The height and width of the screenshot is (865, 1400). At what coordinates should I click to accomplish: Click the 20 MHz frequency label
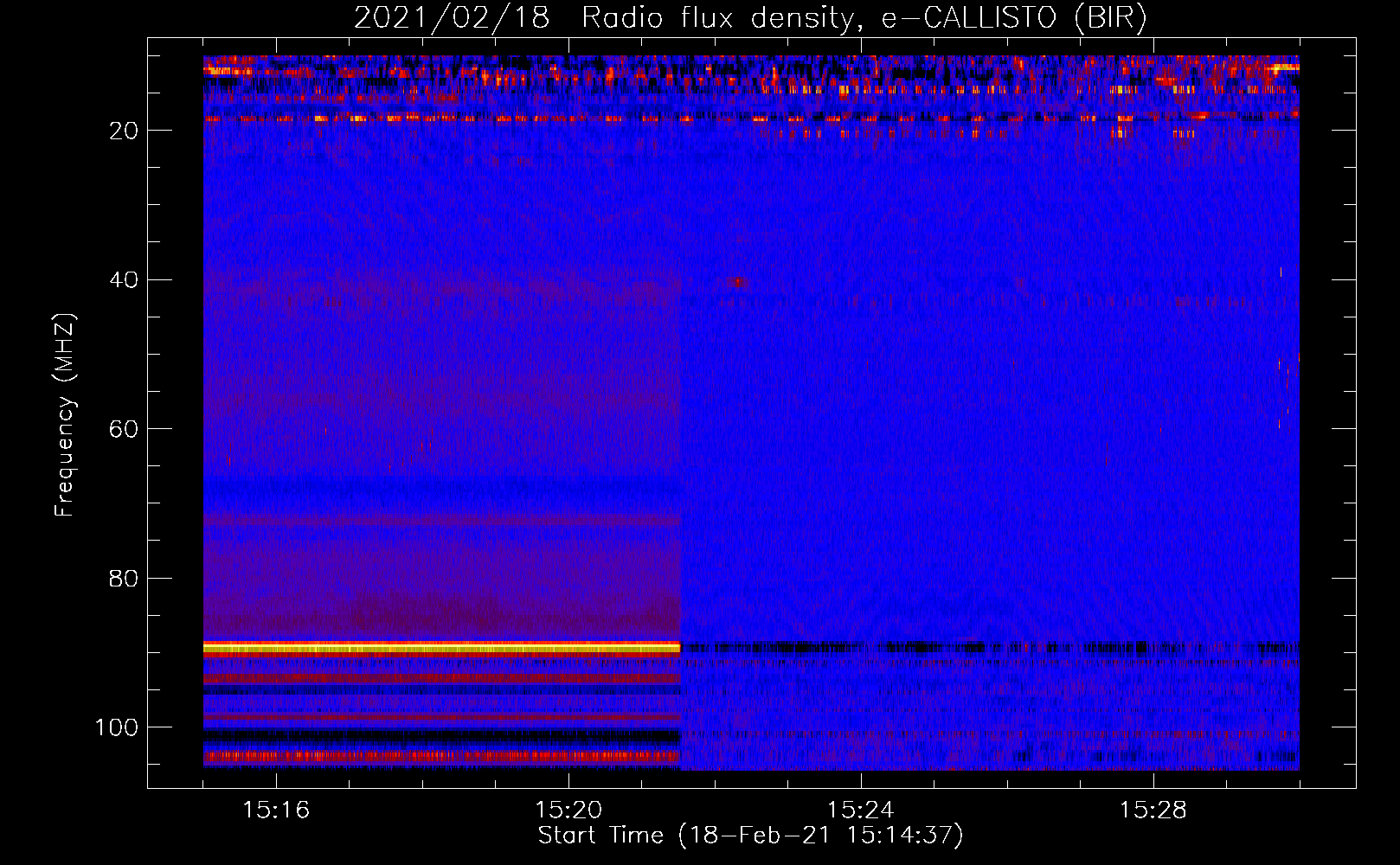[x=125, y=131]
